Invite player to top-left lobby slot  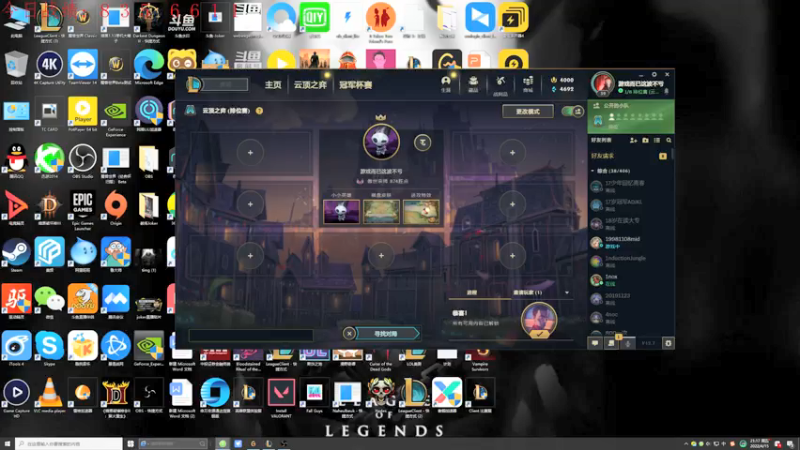click(x=250, y=153)
